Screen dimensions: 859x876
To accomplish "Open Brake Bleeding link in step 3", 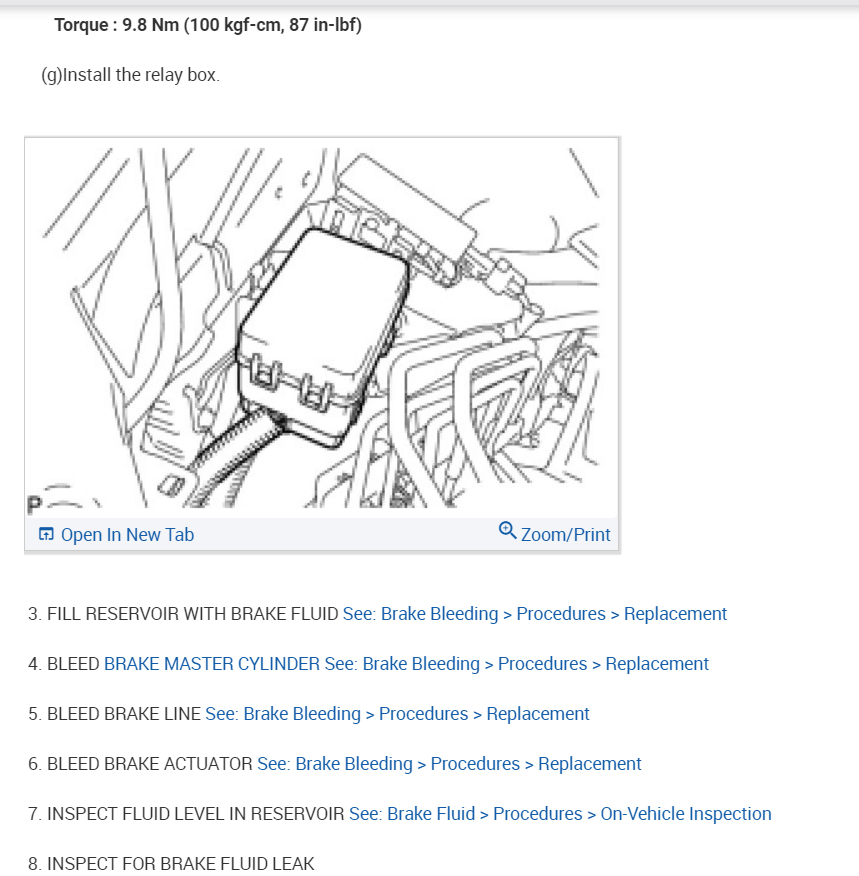I will (420, 613).
